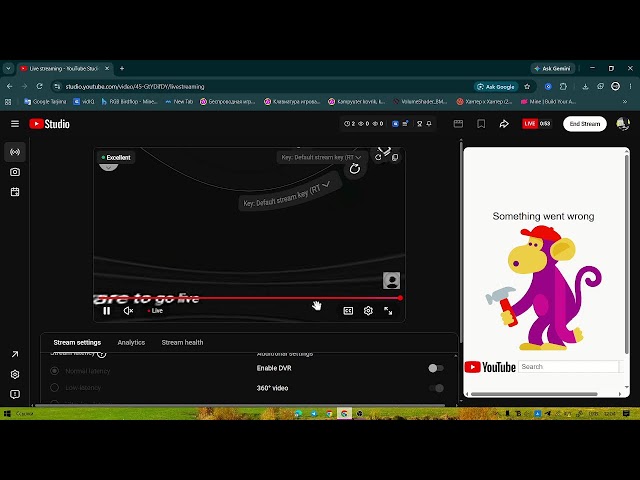Open the Stream tab in left sidebar
The image size is (640, 480).
15,152
